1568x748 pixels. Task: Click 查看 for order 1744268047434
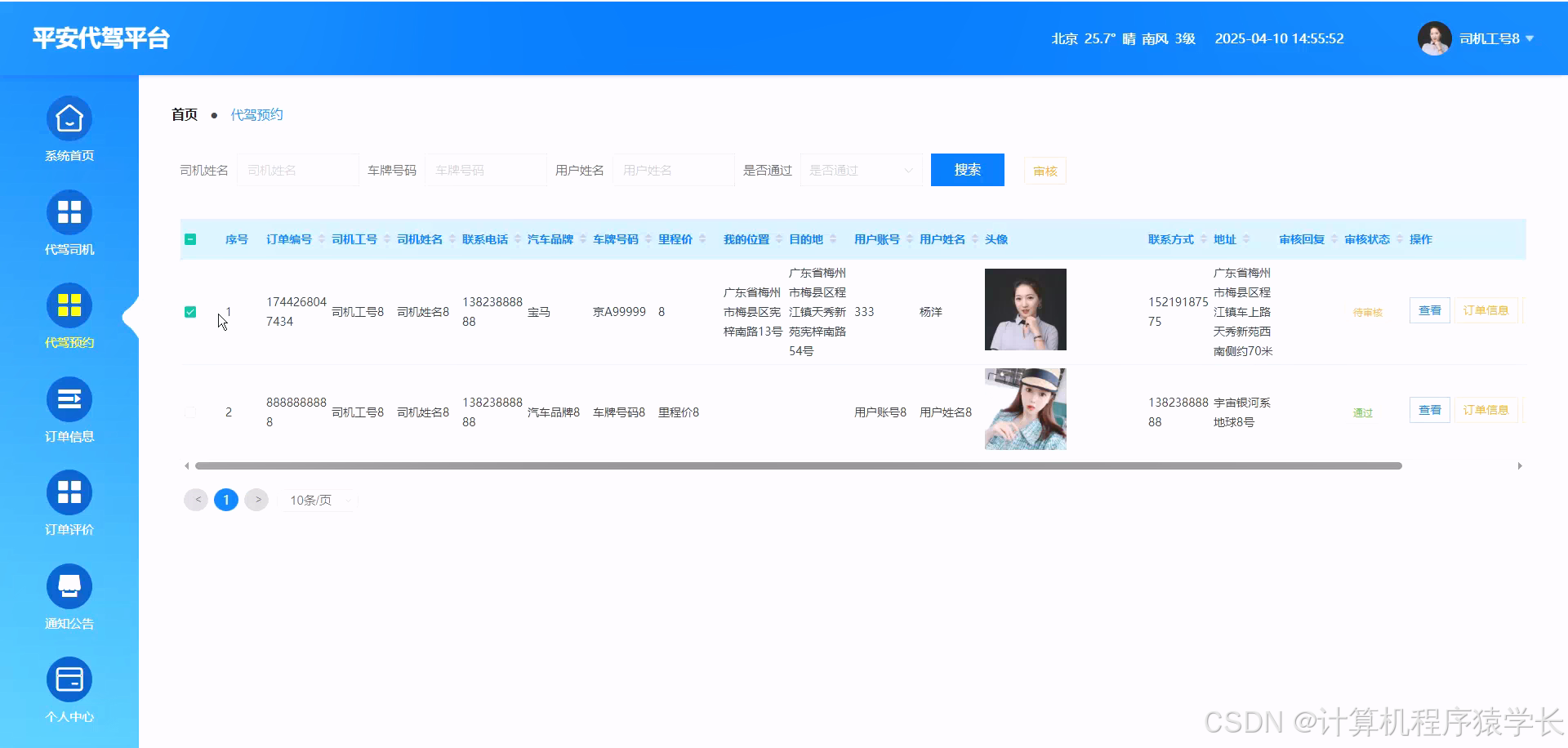click(1430, 310)
